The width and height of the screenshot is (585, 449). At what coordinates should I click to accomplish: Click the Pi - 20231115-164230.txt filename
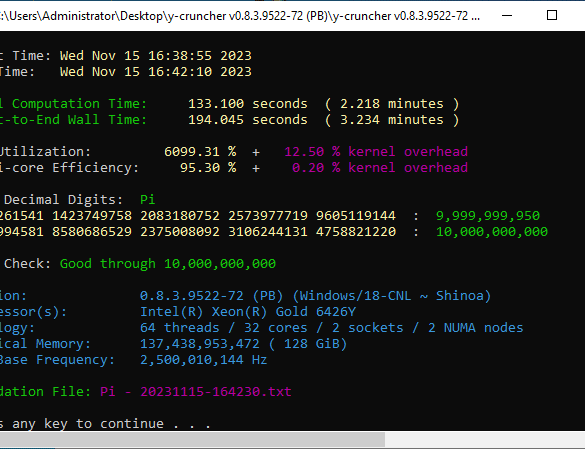coord(196,392)
